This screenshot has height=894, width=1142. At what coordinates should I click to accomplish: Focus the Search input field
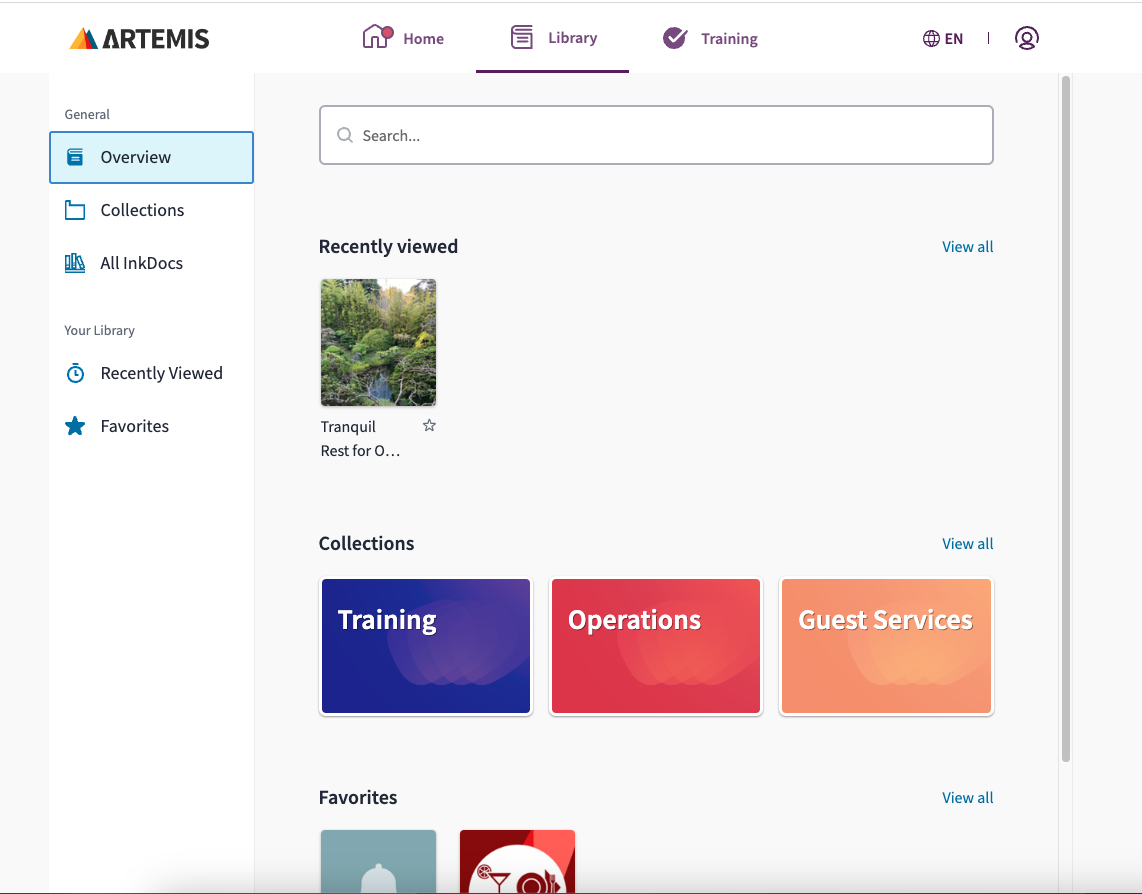[x=656, y=136]
